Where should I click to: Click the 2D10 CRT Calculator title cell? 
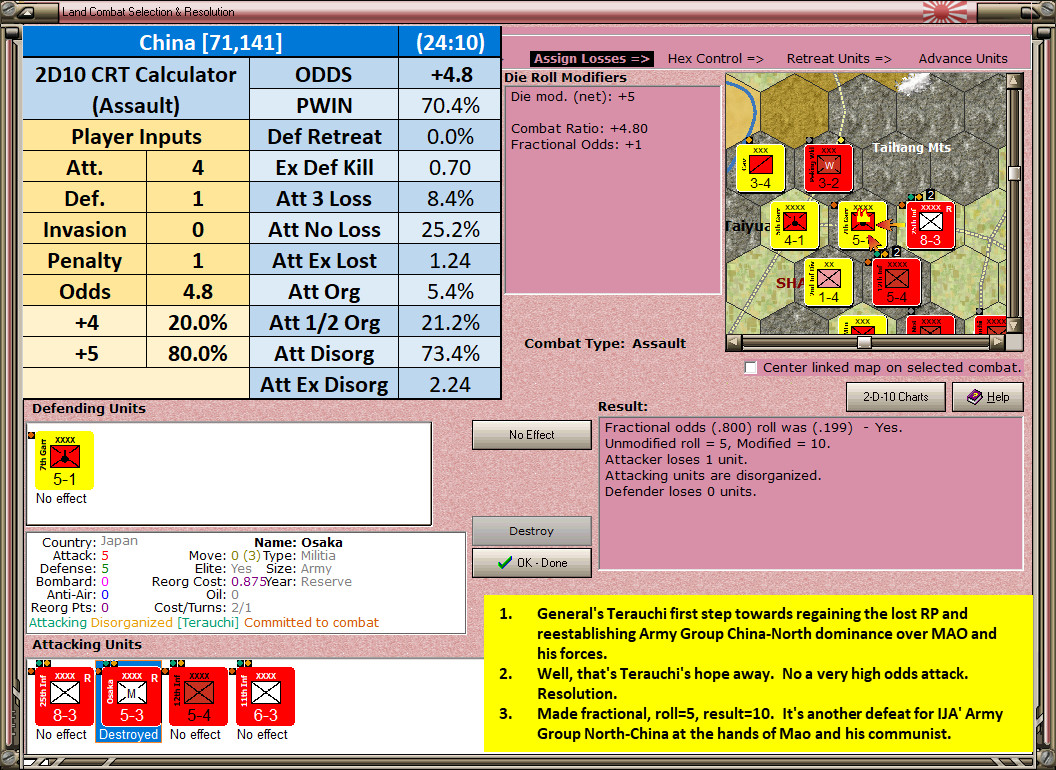[136, 90]
